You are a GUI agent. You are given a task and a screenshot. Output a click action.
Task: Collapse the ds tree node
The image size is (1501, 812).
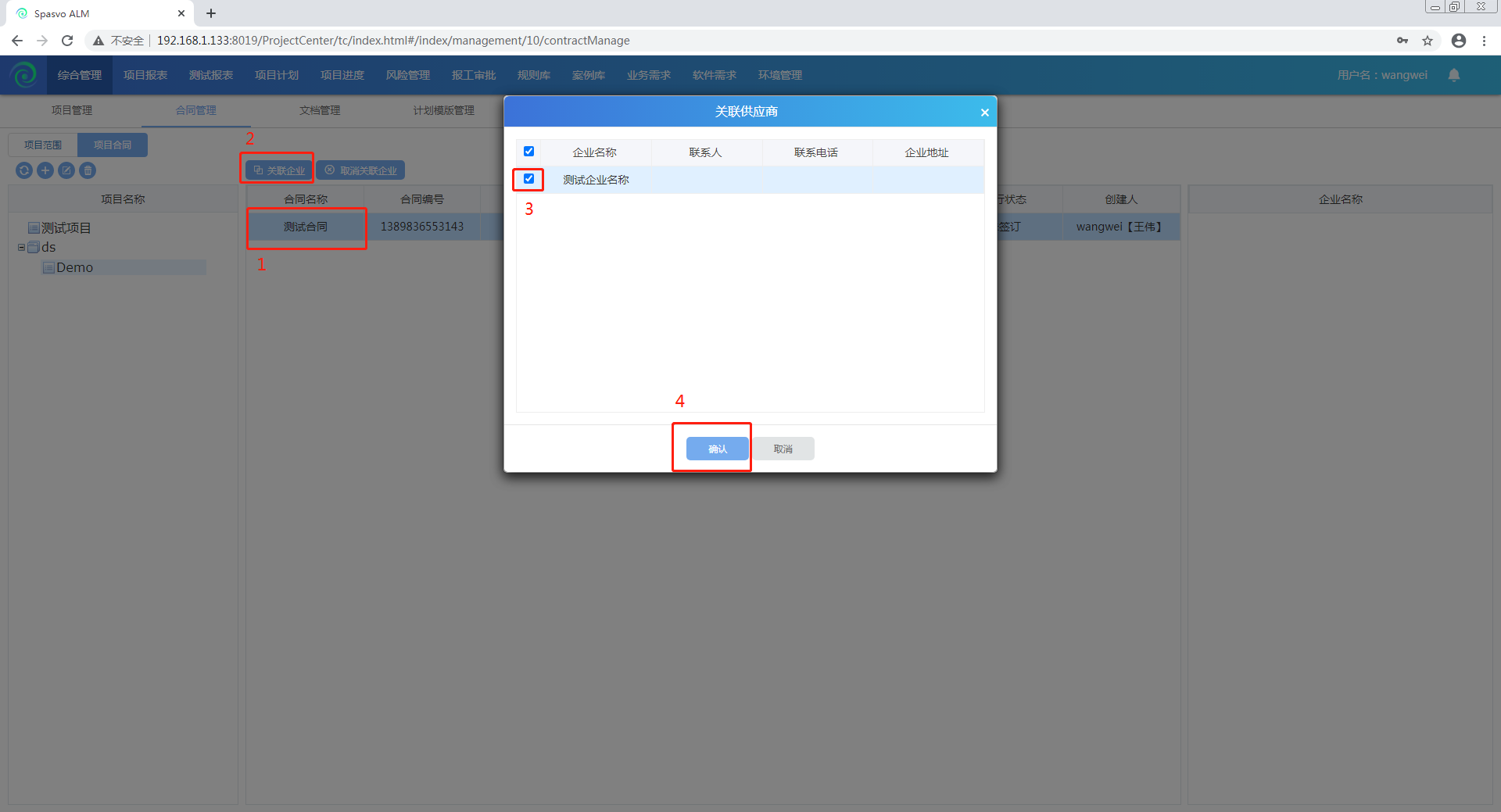click(x=21, y=247)
